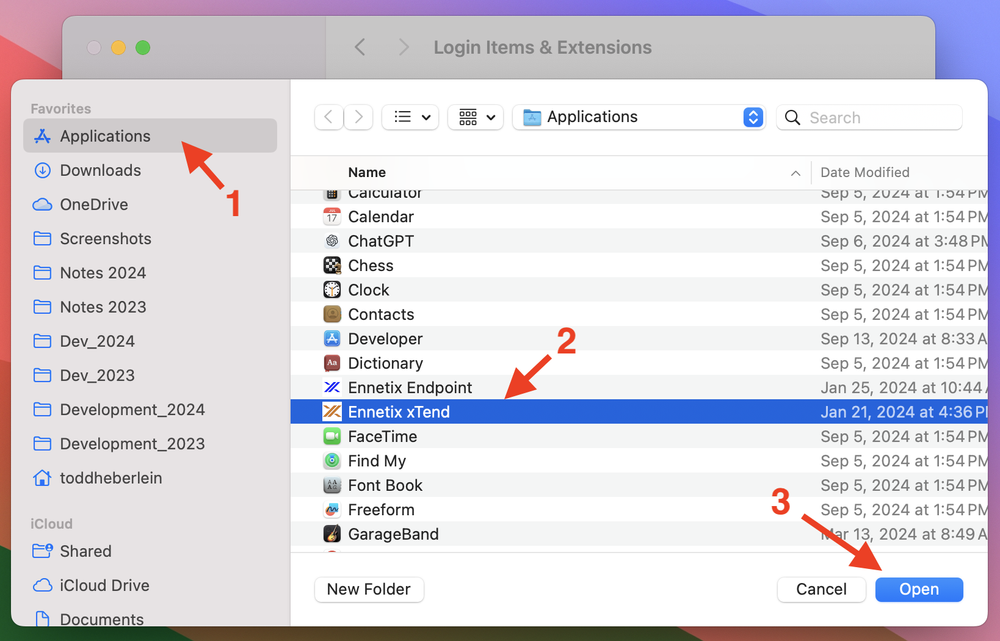
Task: Click the 'Ennetix Endpoint' file name
Action: pos(410,388)
